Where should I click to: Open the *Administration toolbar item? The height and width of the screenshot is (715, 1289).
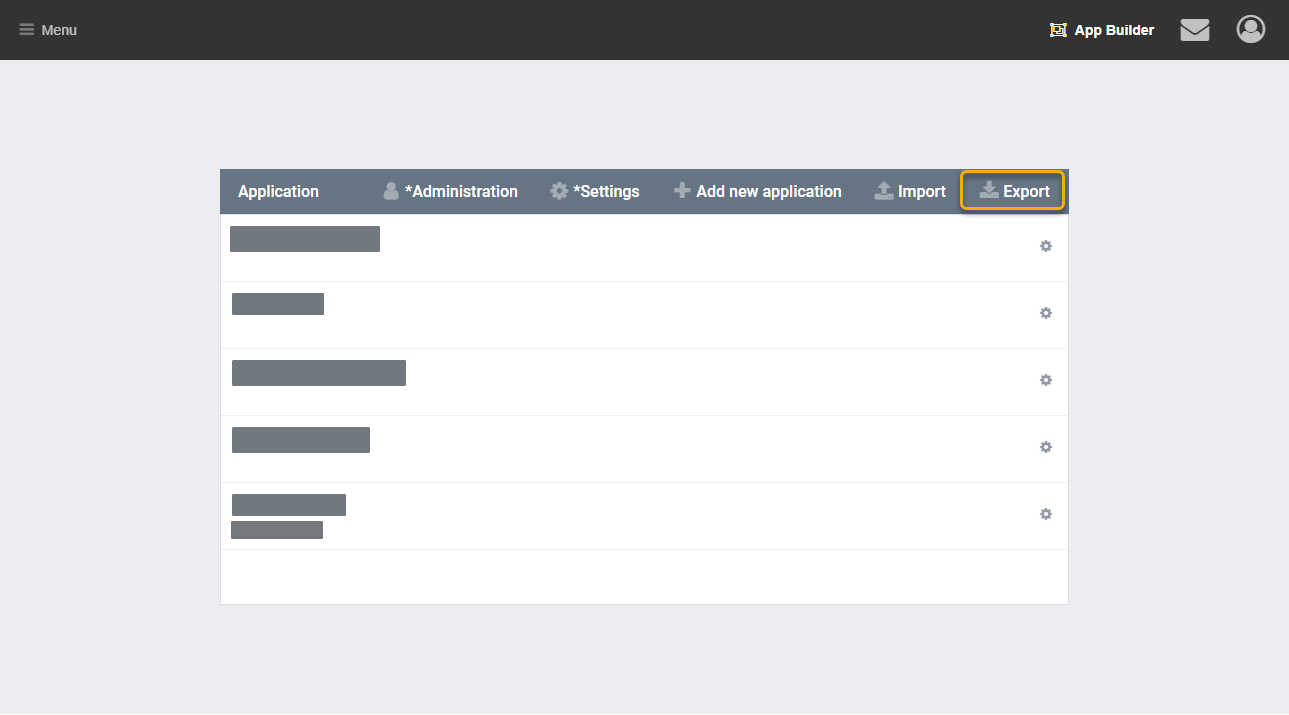pyautogui.click(x=451, y=191)
